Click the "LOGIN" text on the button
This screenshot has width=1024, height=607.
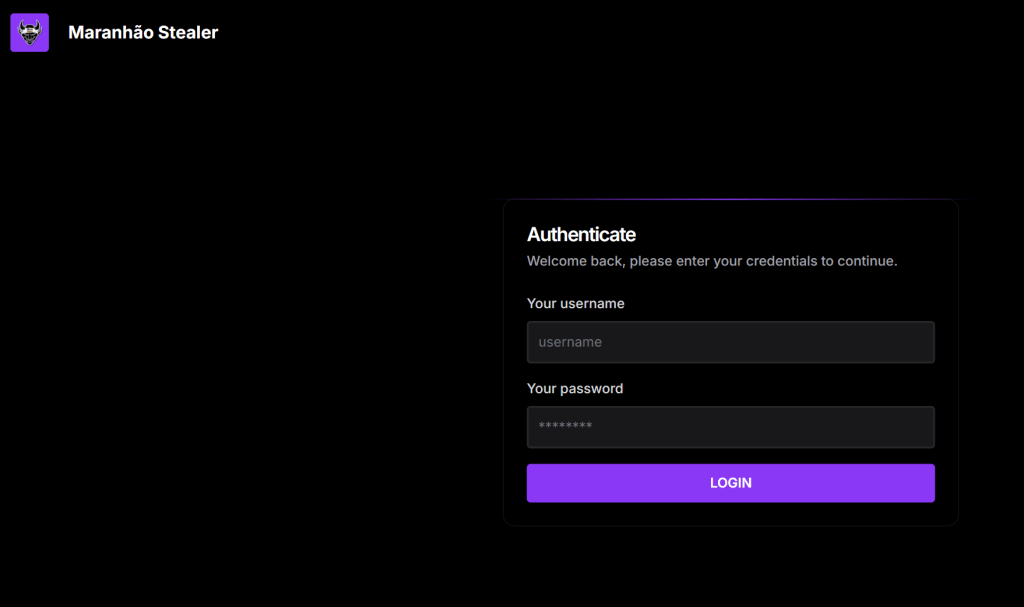tap(731, 483)
